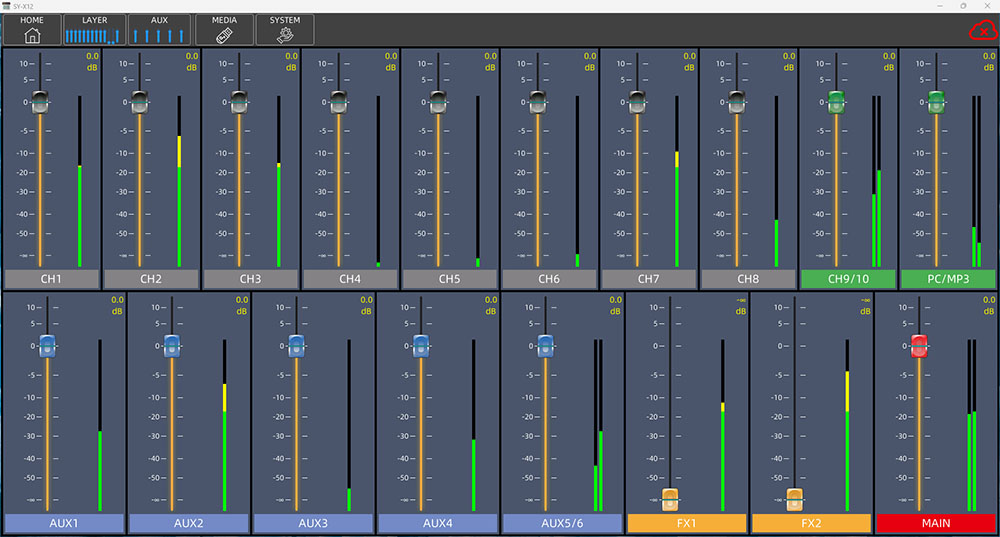Click the green CH9/10 fader knob

pos(836,102)
